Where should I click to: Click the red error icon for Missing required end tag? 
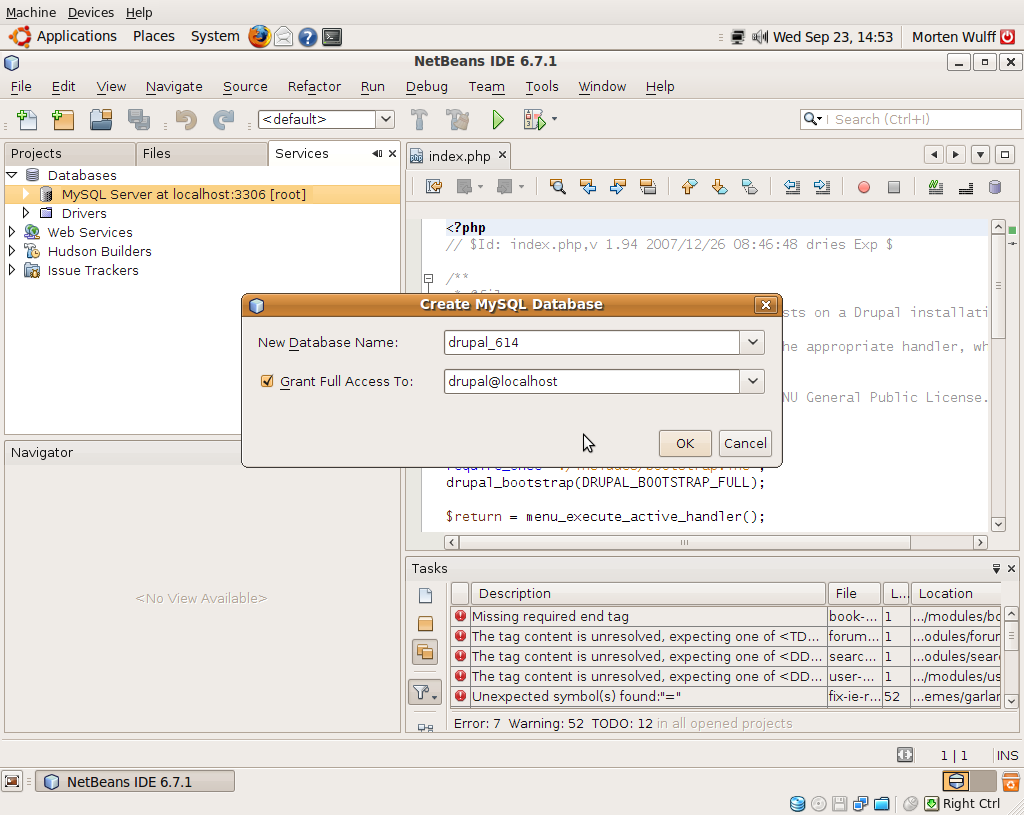point(460,616)
